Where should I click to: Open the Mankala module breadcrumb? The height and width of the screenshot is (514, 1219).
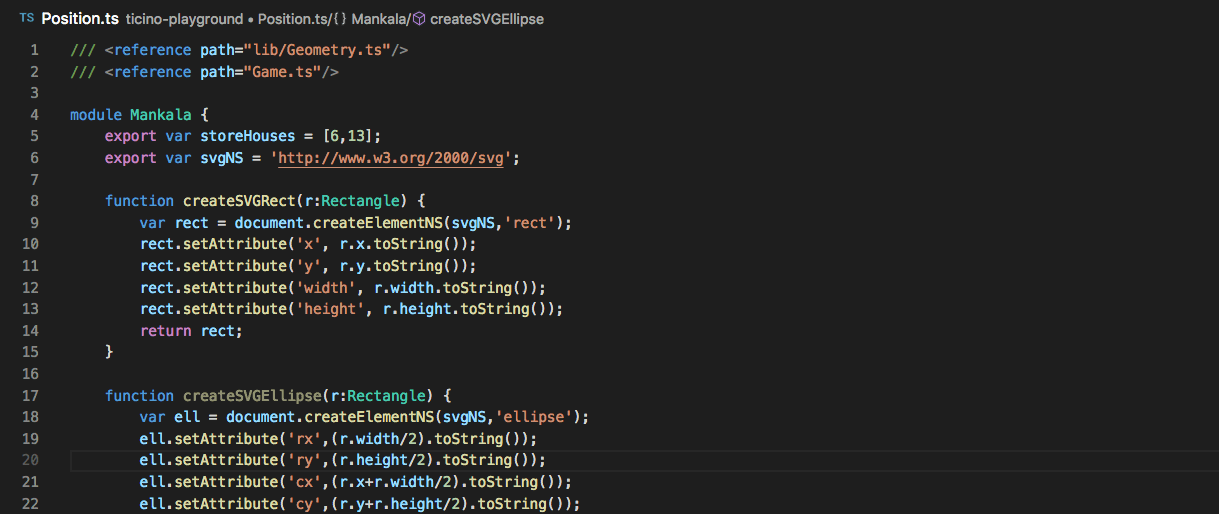coord(379,19)
